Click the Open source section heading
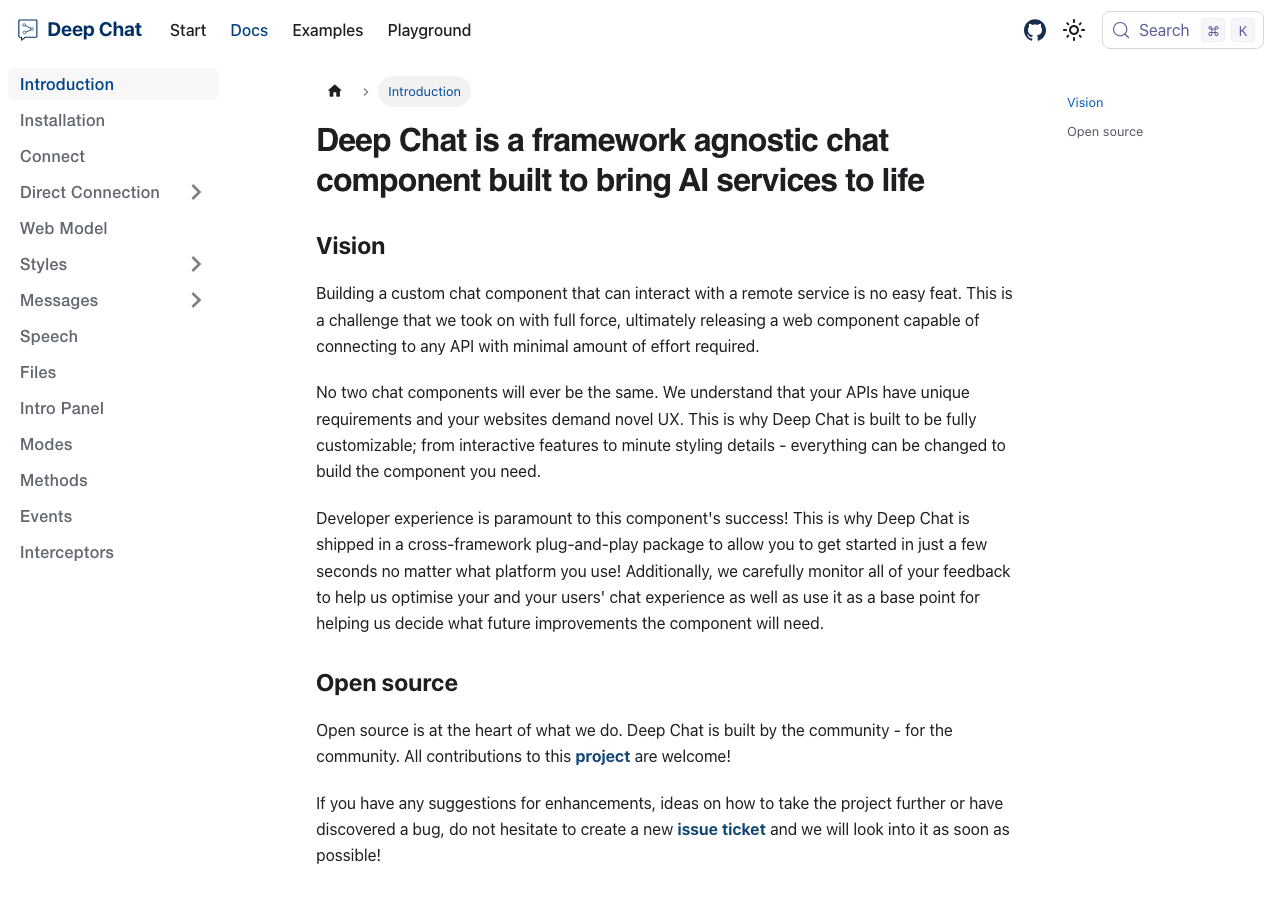 387,683
